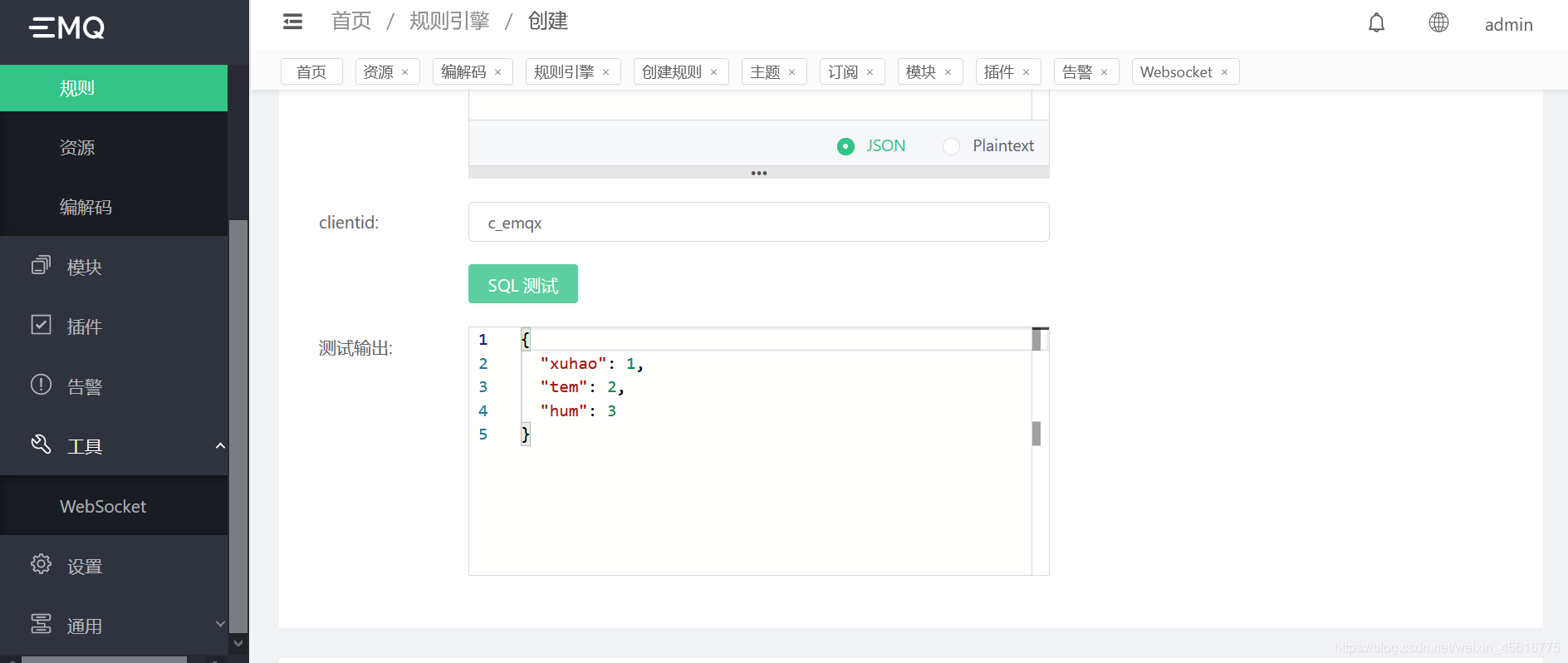The width and height of the screenshot is (1568, 663).
Task: Click the 设置 gear icon in sidebar
Action: click(x=41, y=564)
